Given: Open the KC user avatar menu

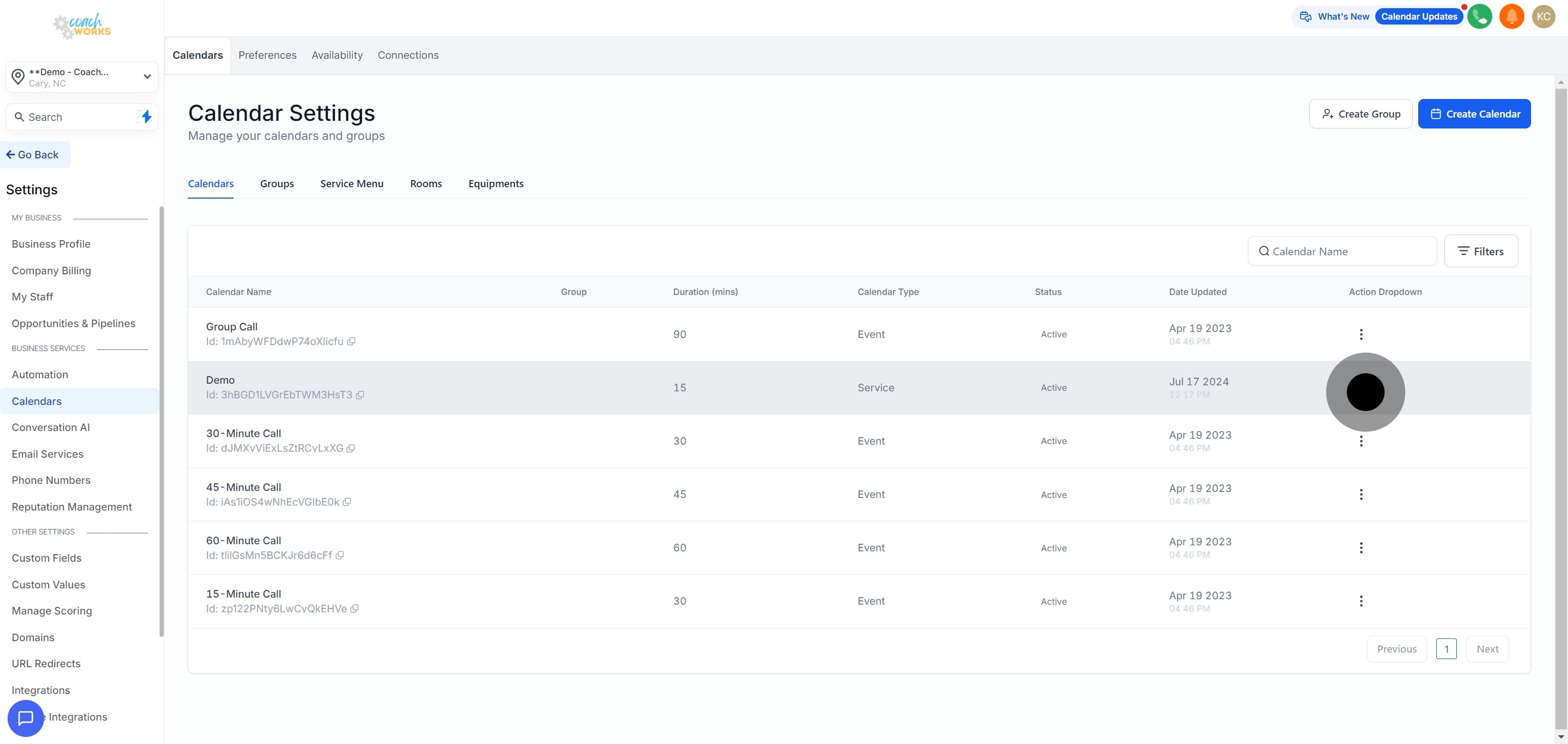Looking at the screenshot, I should [1543, 16].
